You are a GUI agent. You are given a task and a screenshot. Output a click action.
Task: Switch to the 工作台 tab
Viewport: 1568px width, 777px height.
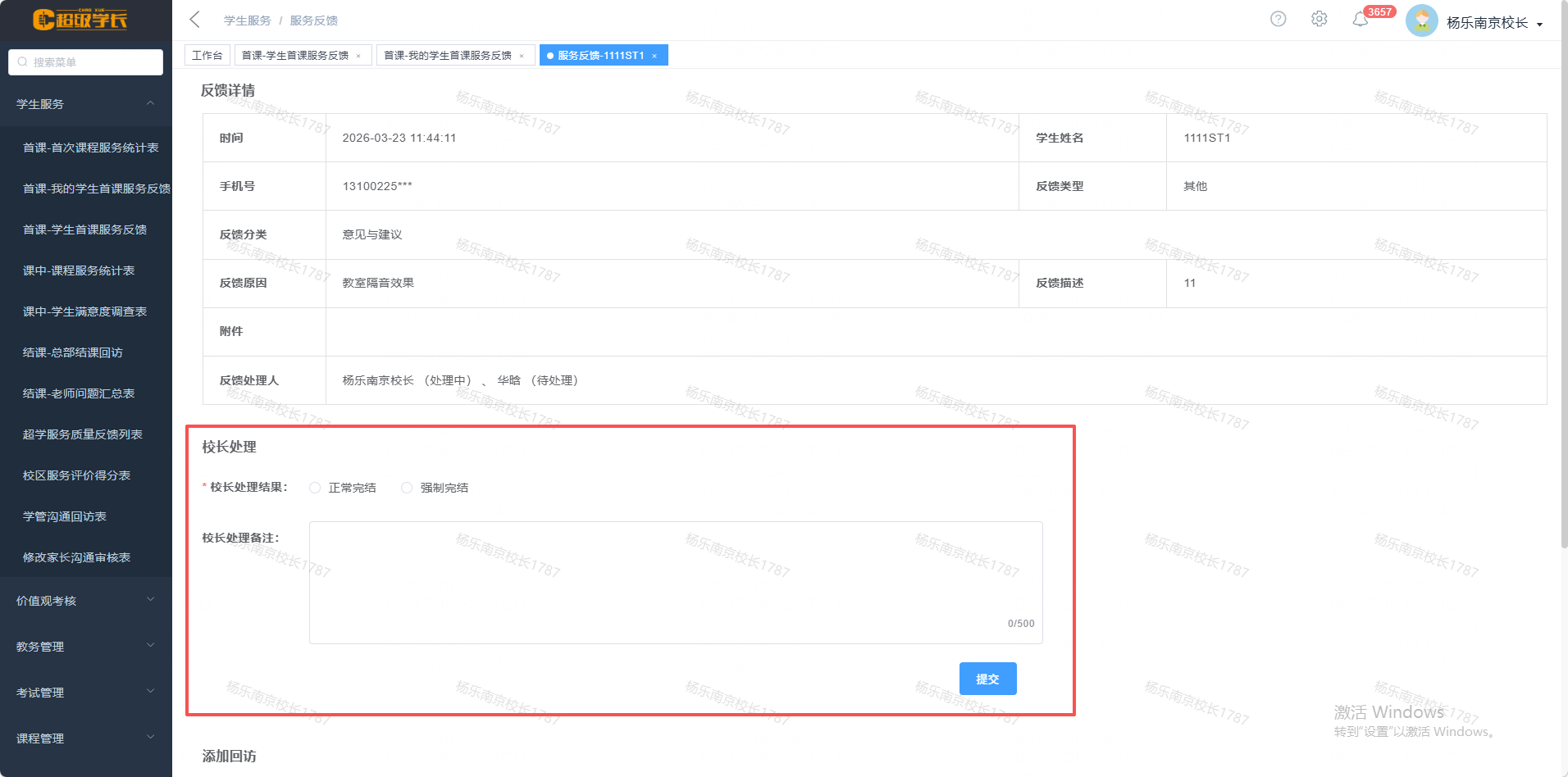(x=207, y=55)
